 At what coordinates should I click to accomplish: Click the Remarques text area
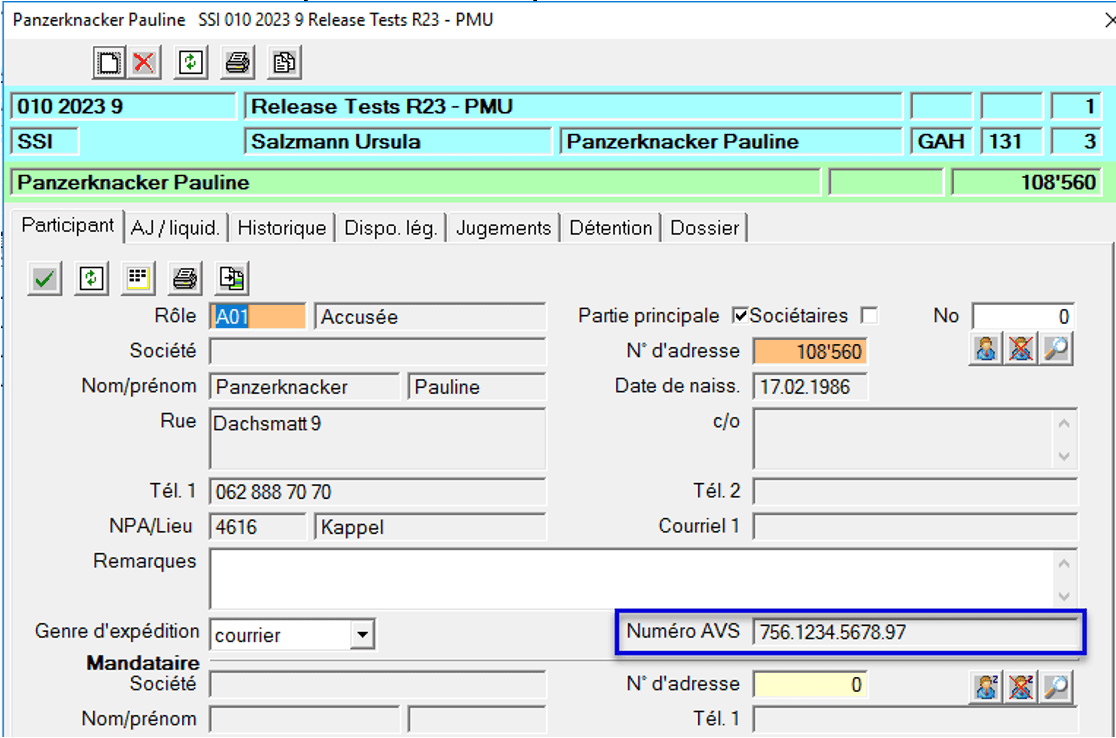point(632,579)
